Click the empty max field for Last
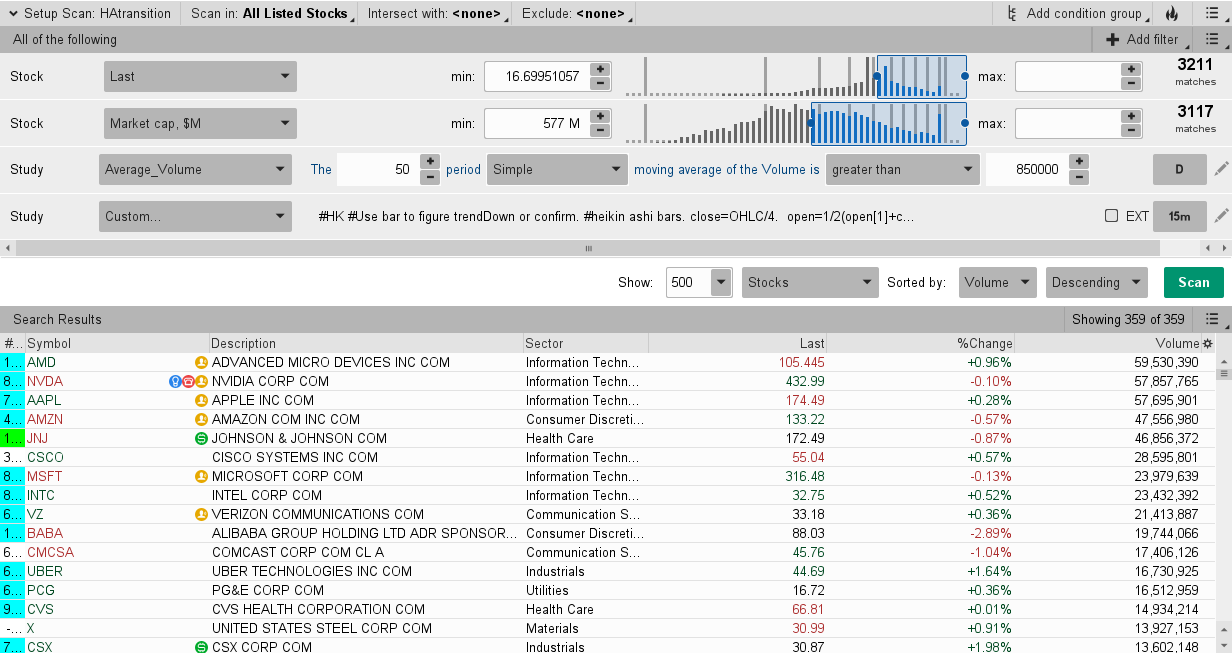This screenshot has height=653, width=1232. pyautogui.click(x=1068, y=76)
